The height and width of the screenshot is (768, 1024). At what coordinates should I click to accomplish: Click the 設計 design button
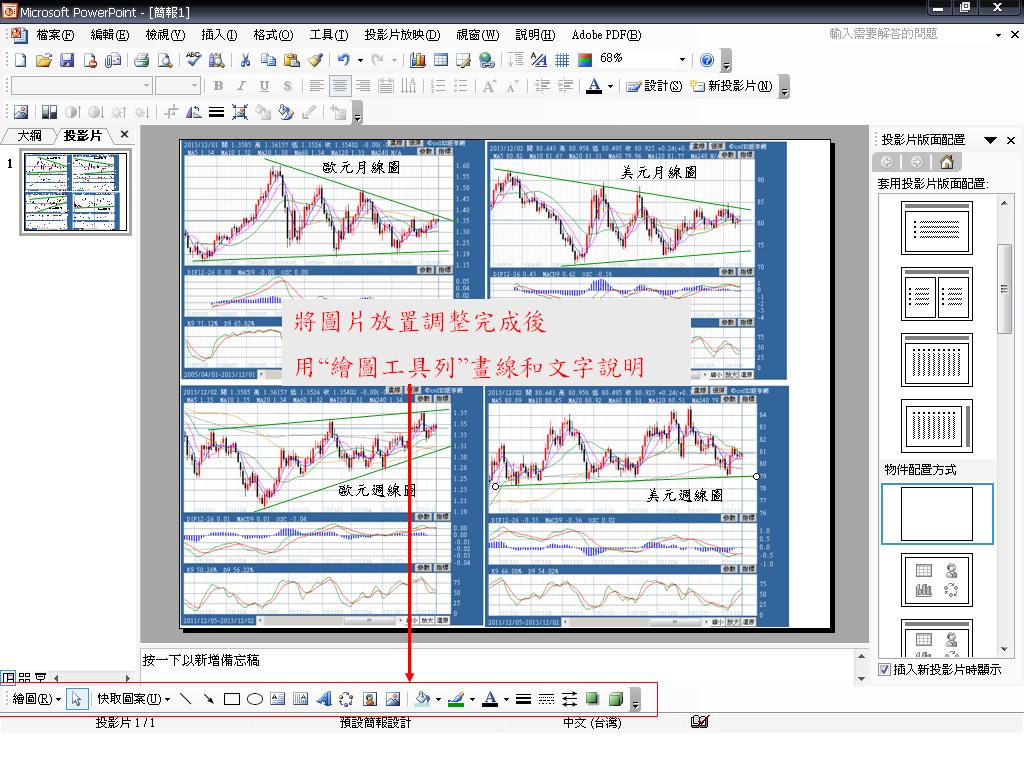654,86
